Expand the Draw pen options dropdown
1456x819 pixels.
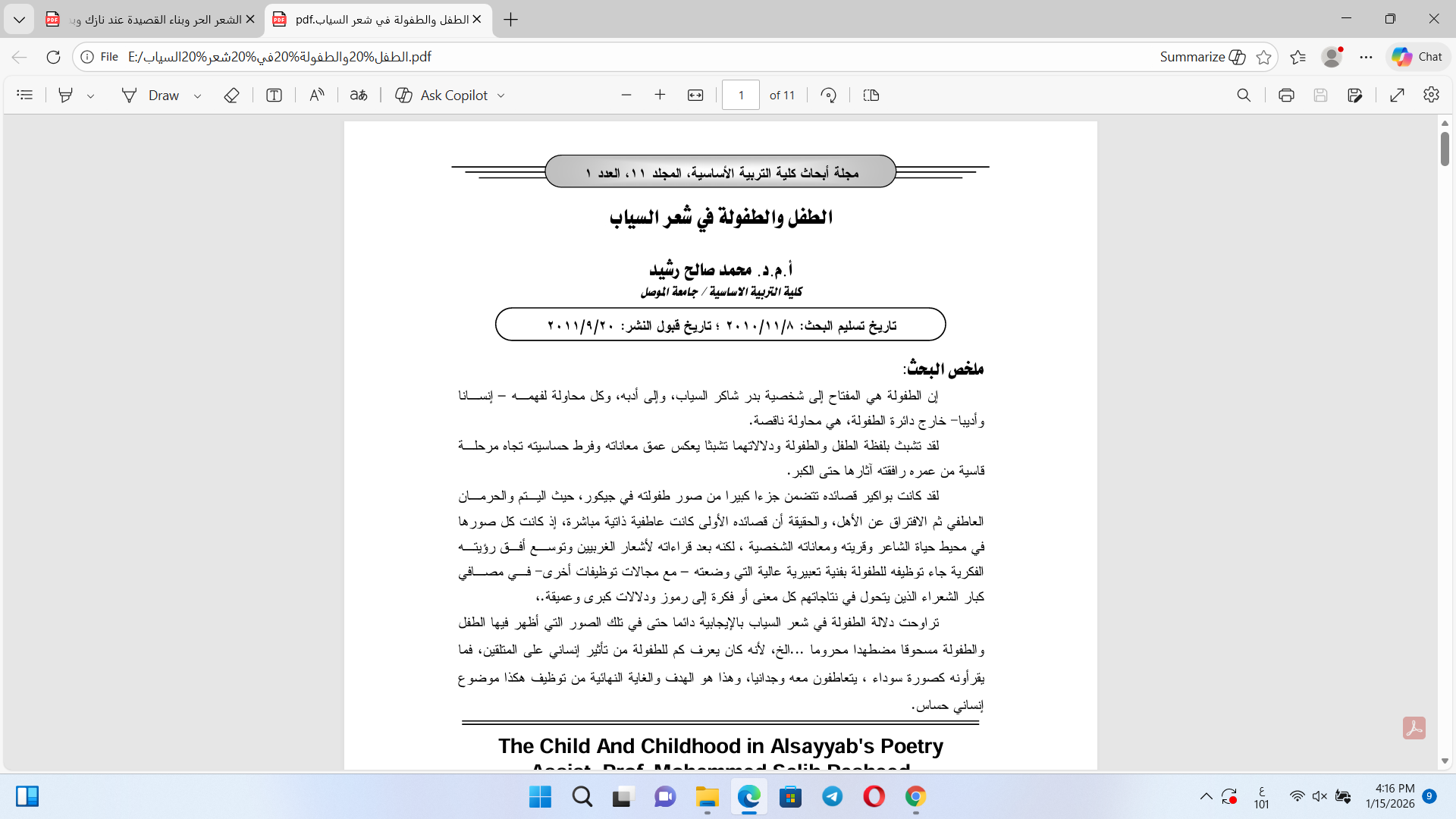(198, 96)
